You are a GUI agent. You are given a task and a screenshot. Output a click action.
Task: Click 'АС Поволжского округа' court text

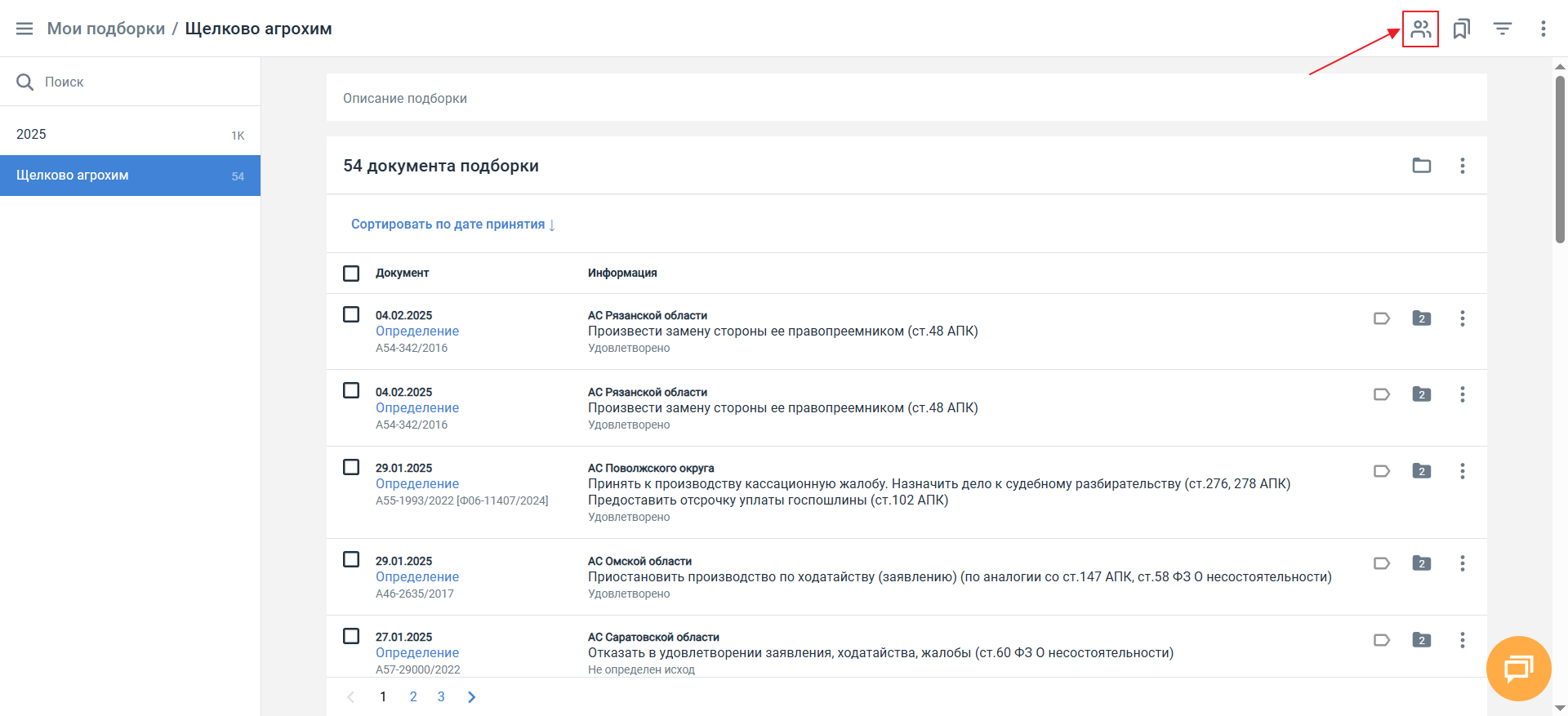[651, 469]
